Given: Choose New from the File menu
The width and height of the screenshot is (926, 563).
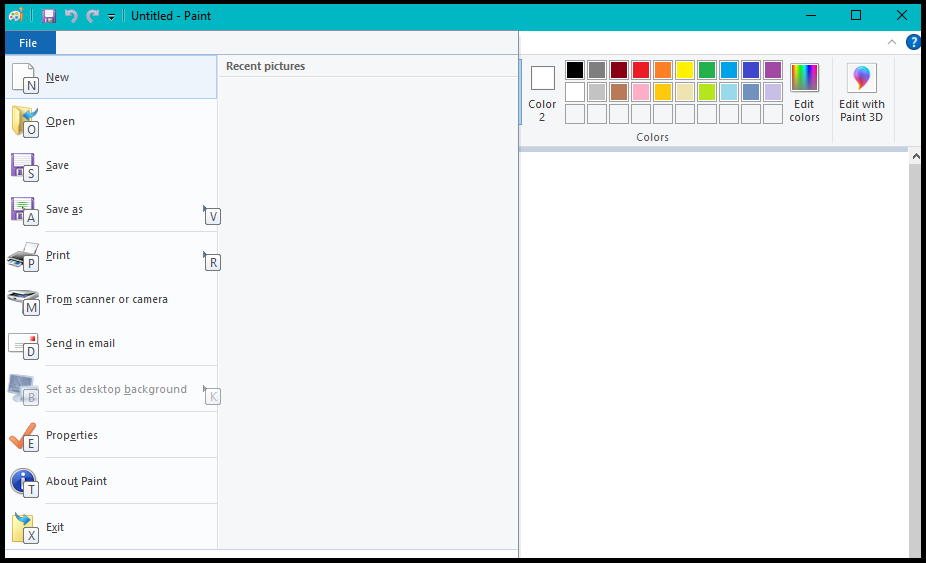Looking at the screenshot, I should (x=111, y=77).
